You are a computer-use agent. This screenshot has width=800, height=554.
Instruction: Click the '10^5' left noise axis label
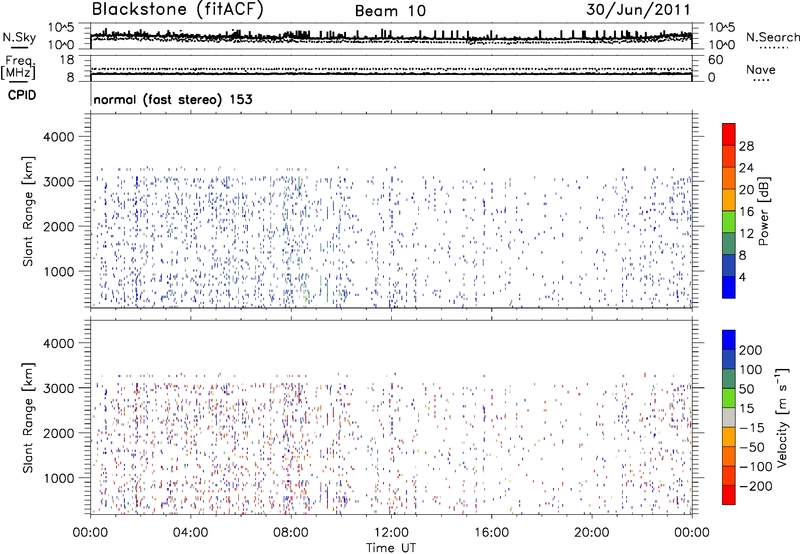(x=61, y=28)
